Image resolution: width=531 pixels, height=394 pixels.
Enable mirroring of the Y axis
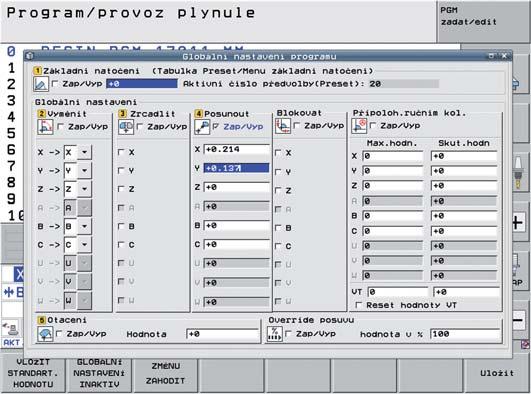click(121, 170)
